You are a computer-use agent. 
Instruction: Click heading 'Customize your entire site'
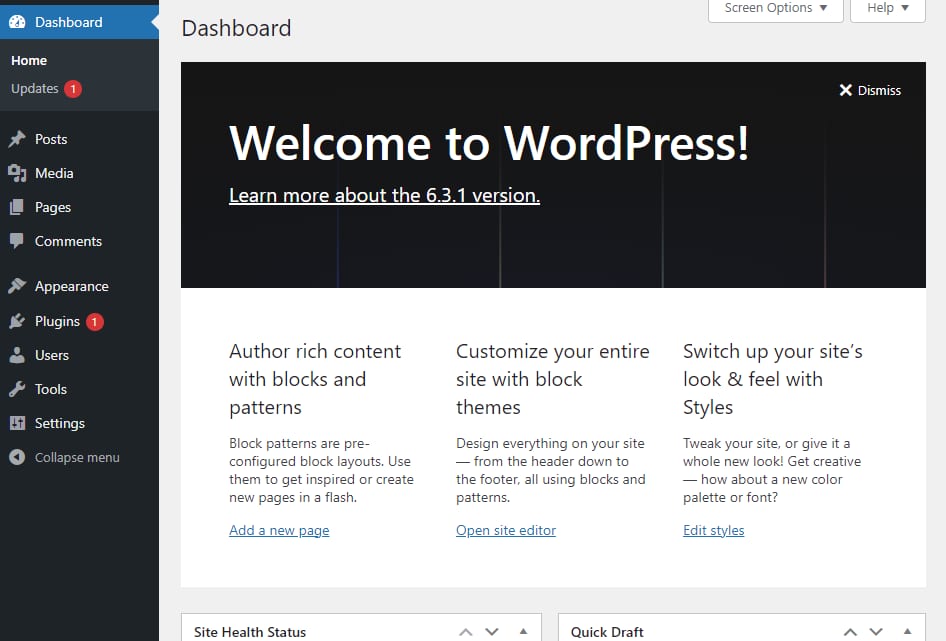(553, 379)
